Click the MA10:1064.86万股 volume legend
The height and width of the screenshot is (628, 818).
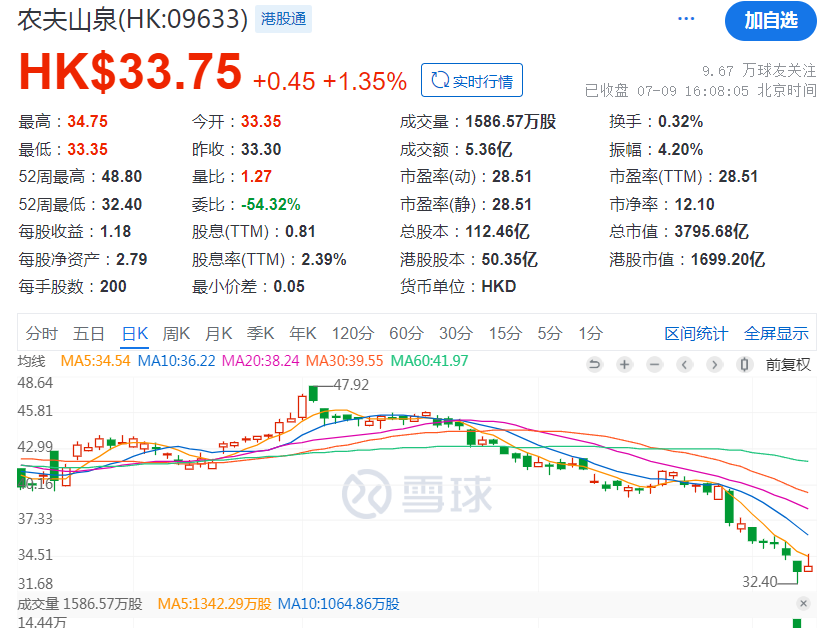click(339, 604)
